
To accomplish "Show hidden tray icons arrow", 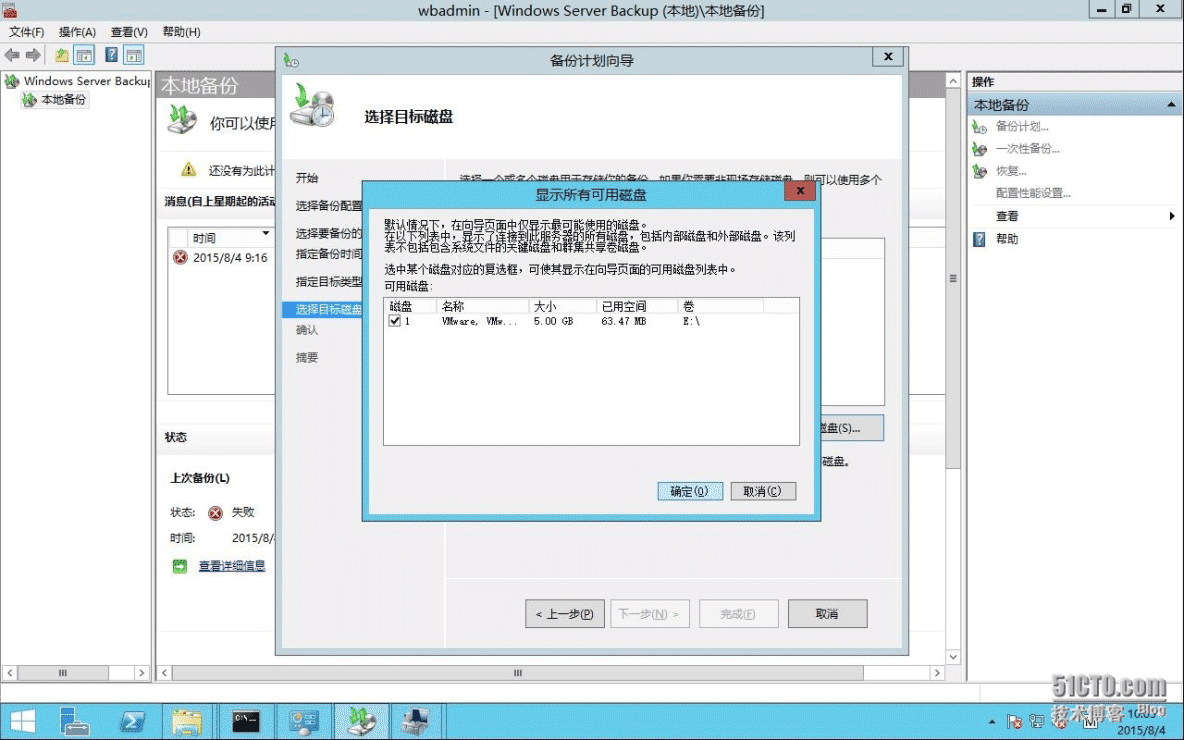I will [x=991, y=722].
